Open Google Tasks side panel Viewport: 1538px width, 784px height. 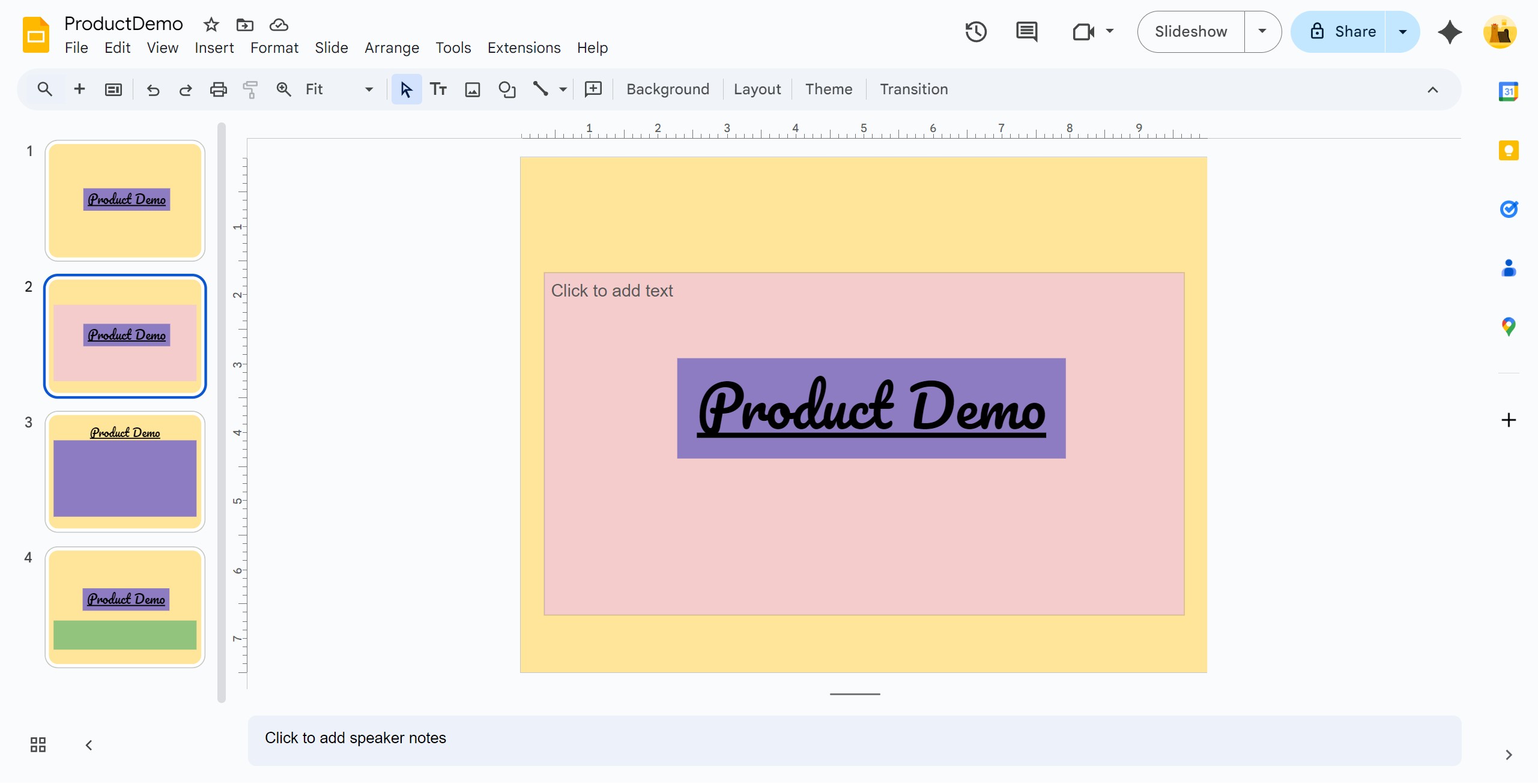pos(1509,209)
